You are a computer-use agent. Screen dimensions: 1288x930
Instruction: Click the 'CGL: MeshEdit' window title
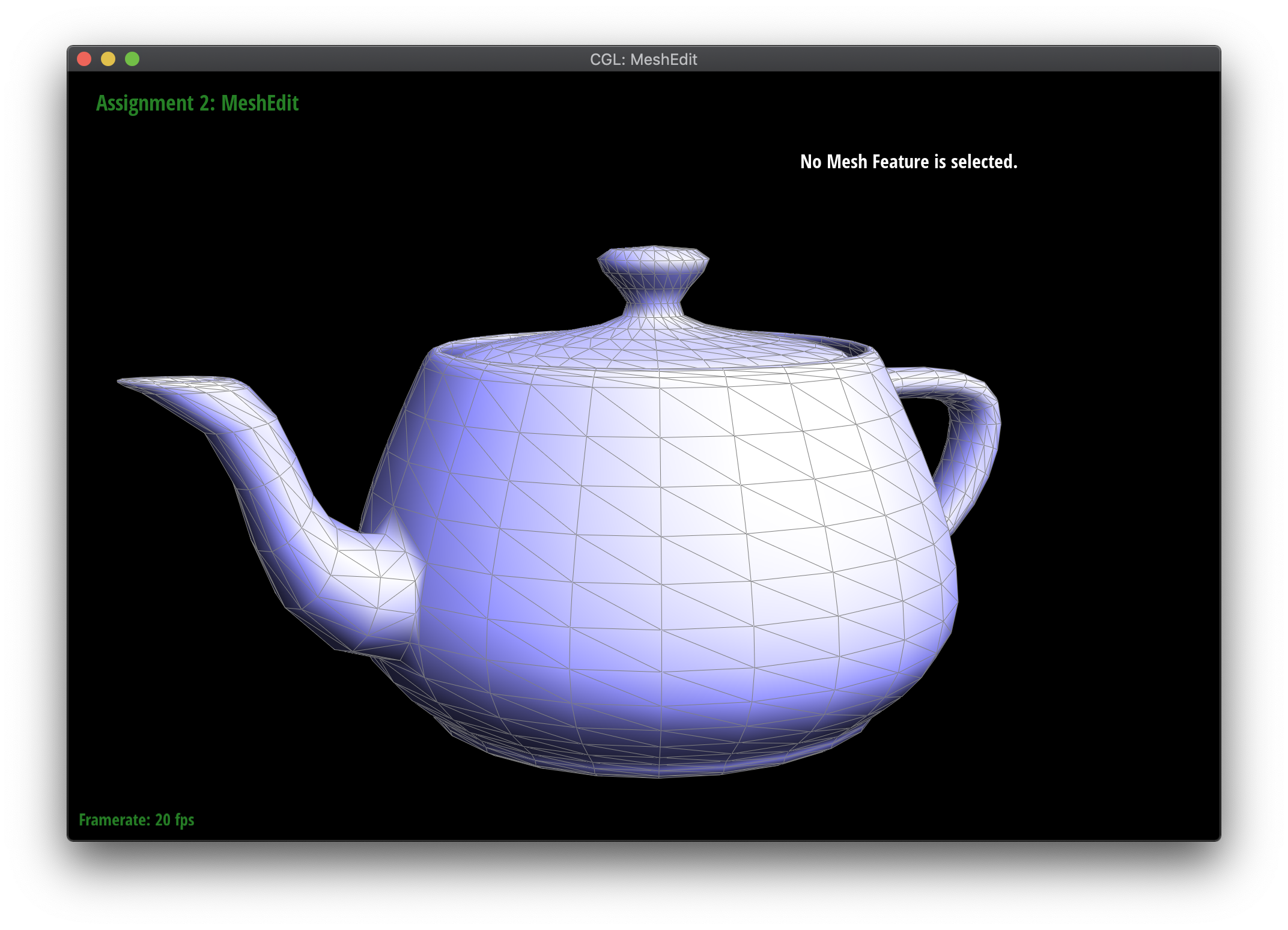coord(643,59)
